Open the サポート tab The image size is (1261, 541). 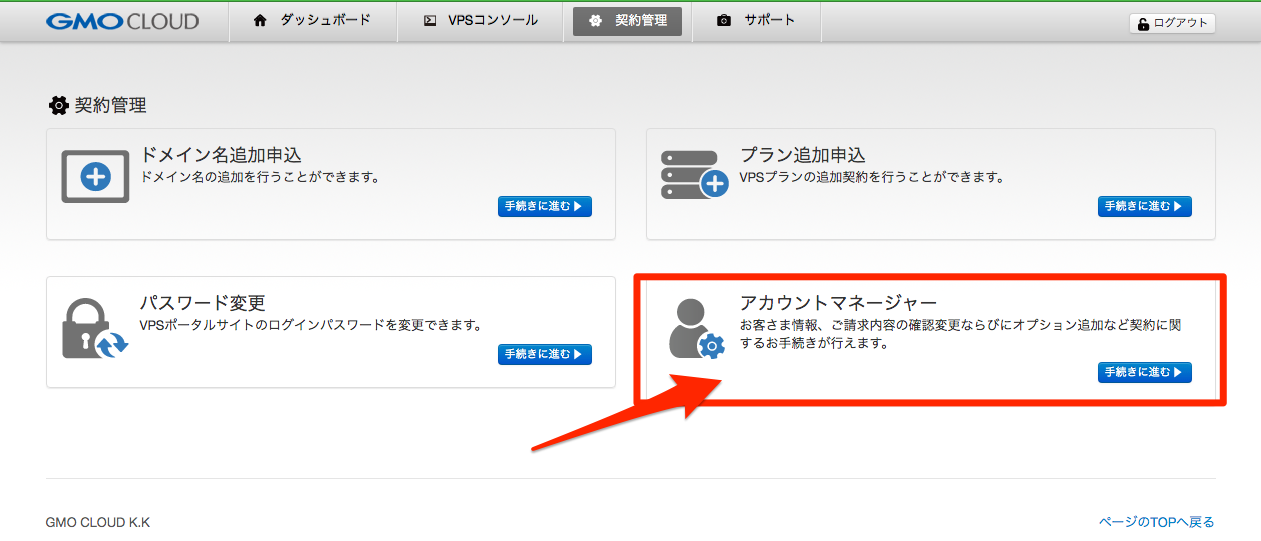757,21
